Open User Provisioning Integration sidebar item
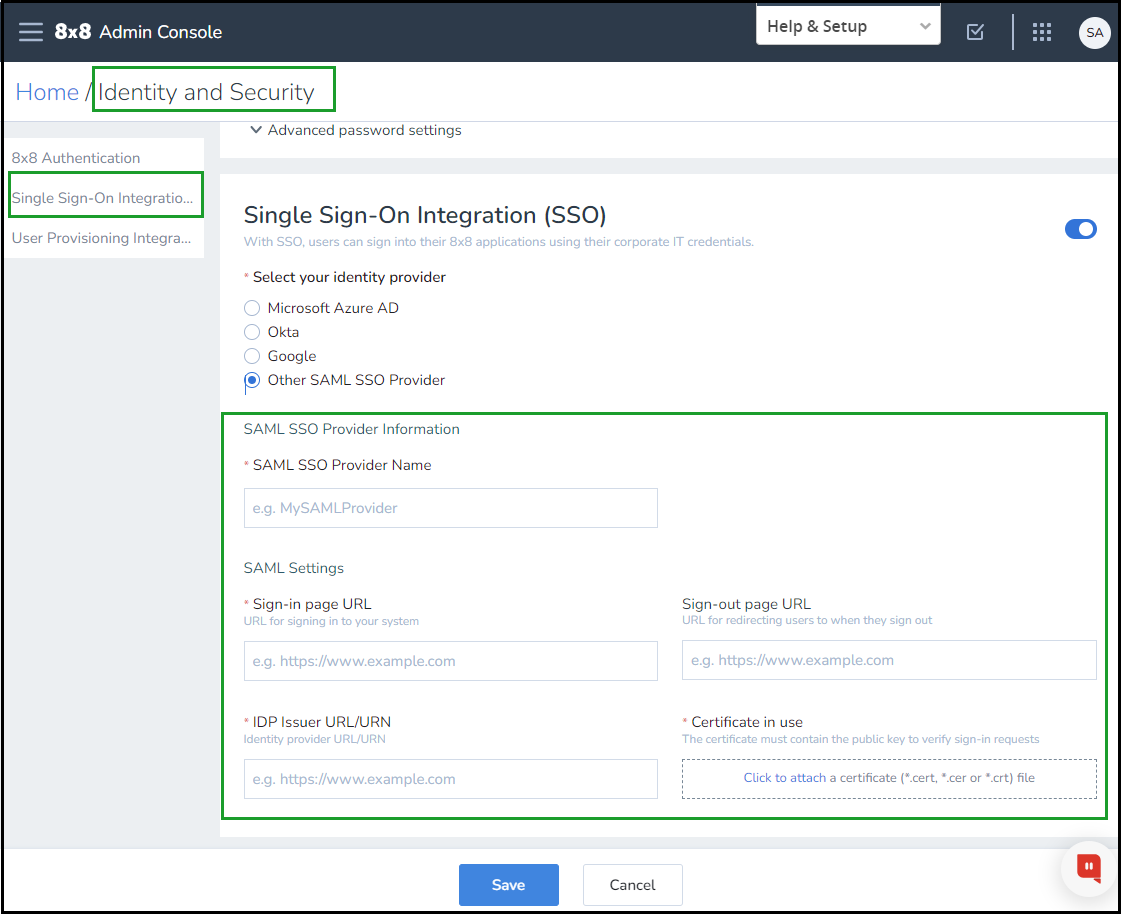Image resolution: width=1121 pixels, height=914 pixels. coord(102,238)
